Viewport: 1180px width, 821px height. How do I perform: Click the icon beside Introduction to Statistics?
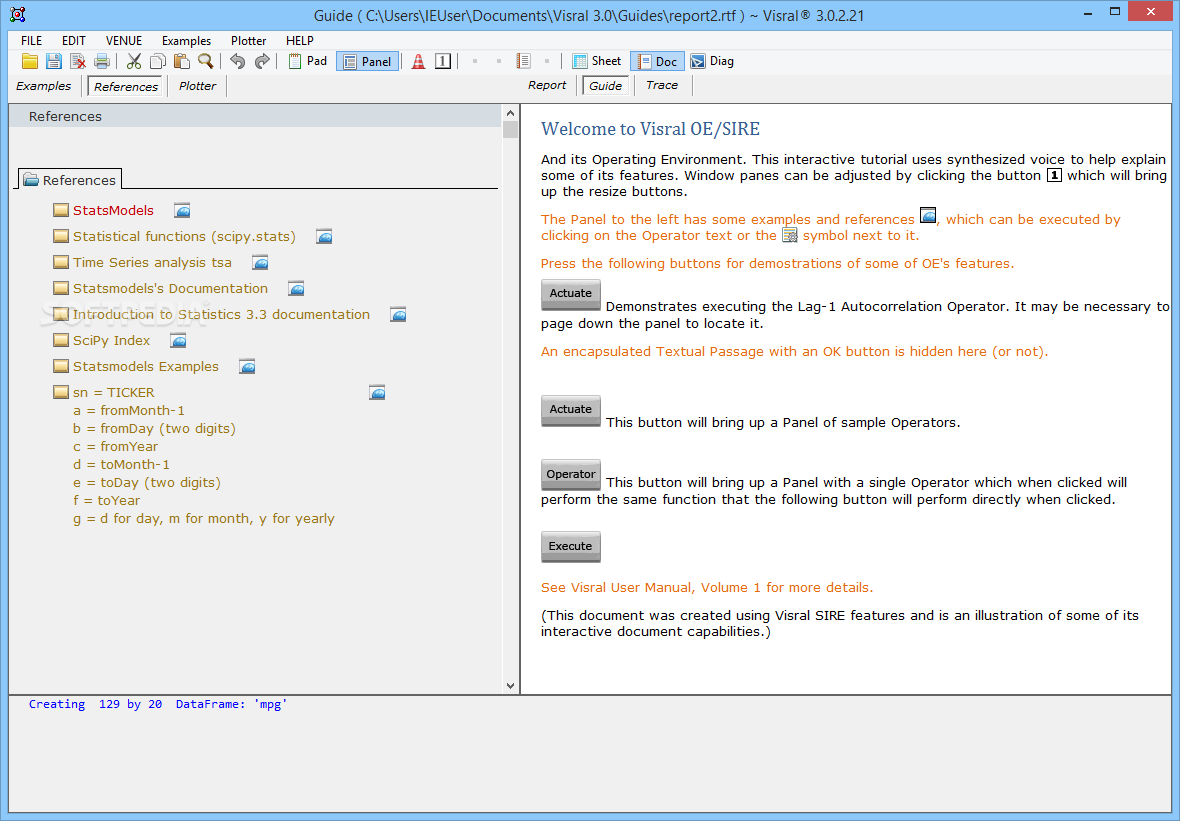[x=398, y=315]
